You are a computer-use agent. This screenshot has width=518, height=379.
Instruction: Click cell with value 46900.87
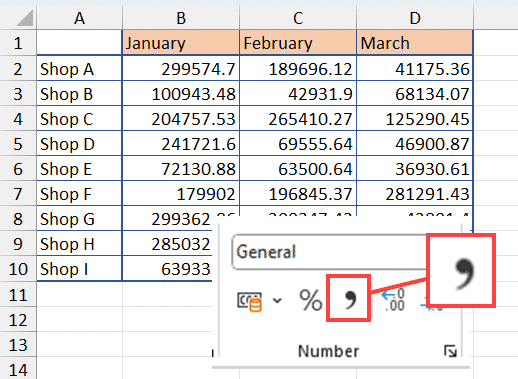(415, 144)
